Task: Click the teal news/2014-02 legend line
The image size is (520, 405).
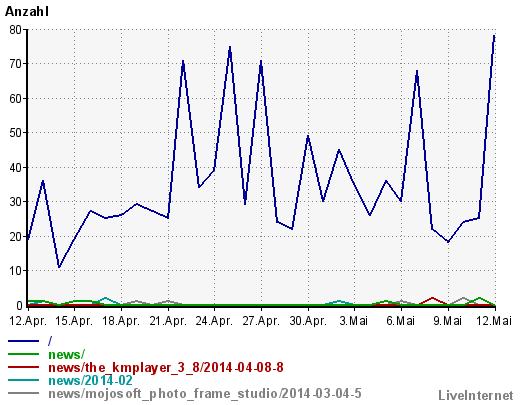Action: (23, 380)
